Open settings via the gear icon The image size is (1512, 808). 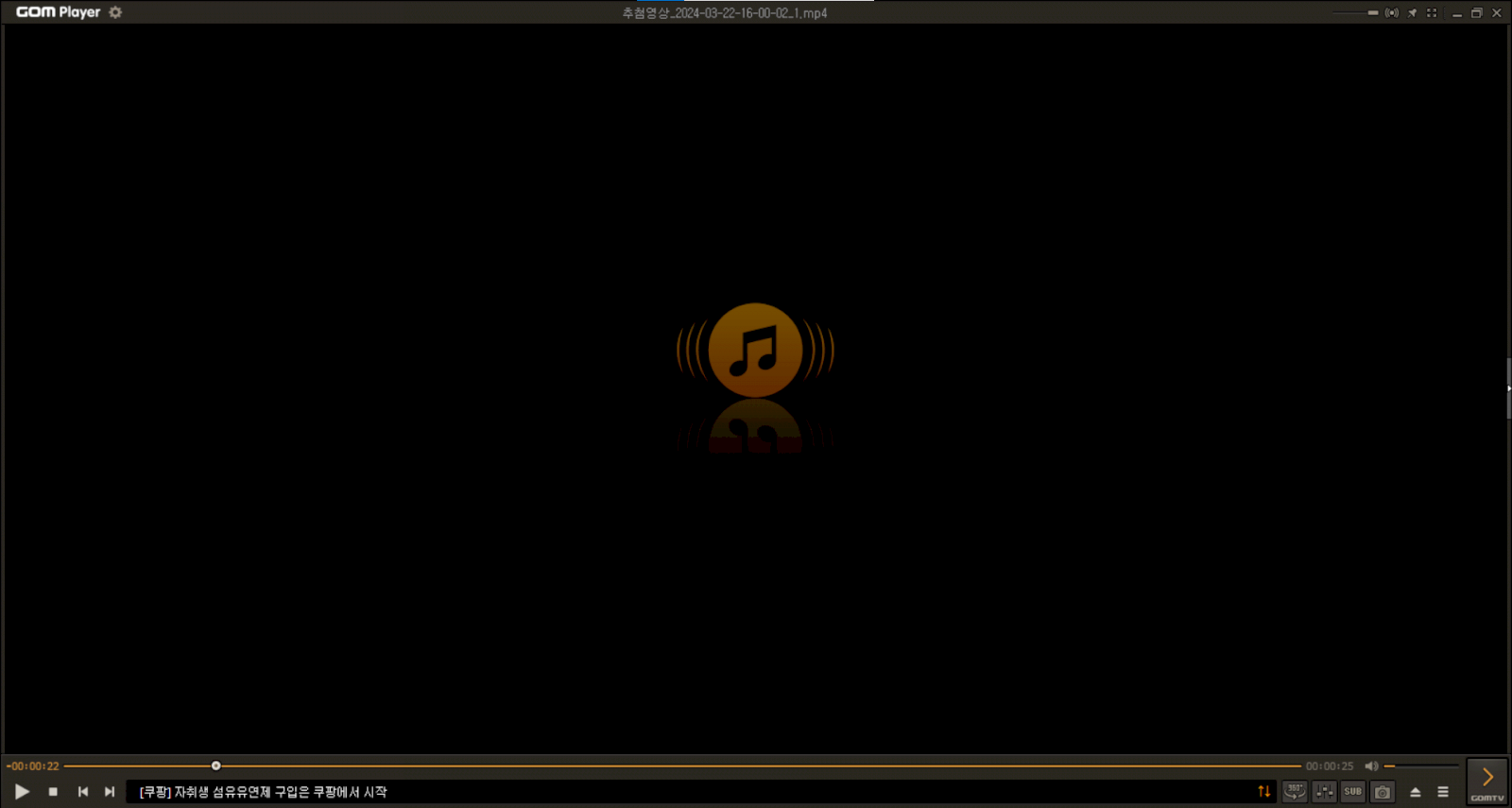pos(115,12)
